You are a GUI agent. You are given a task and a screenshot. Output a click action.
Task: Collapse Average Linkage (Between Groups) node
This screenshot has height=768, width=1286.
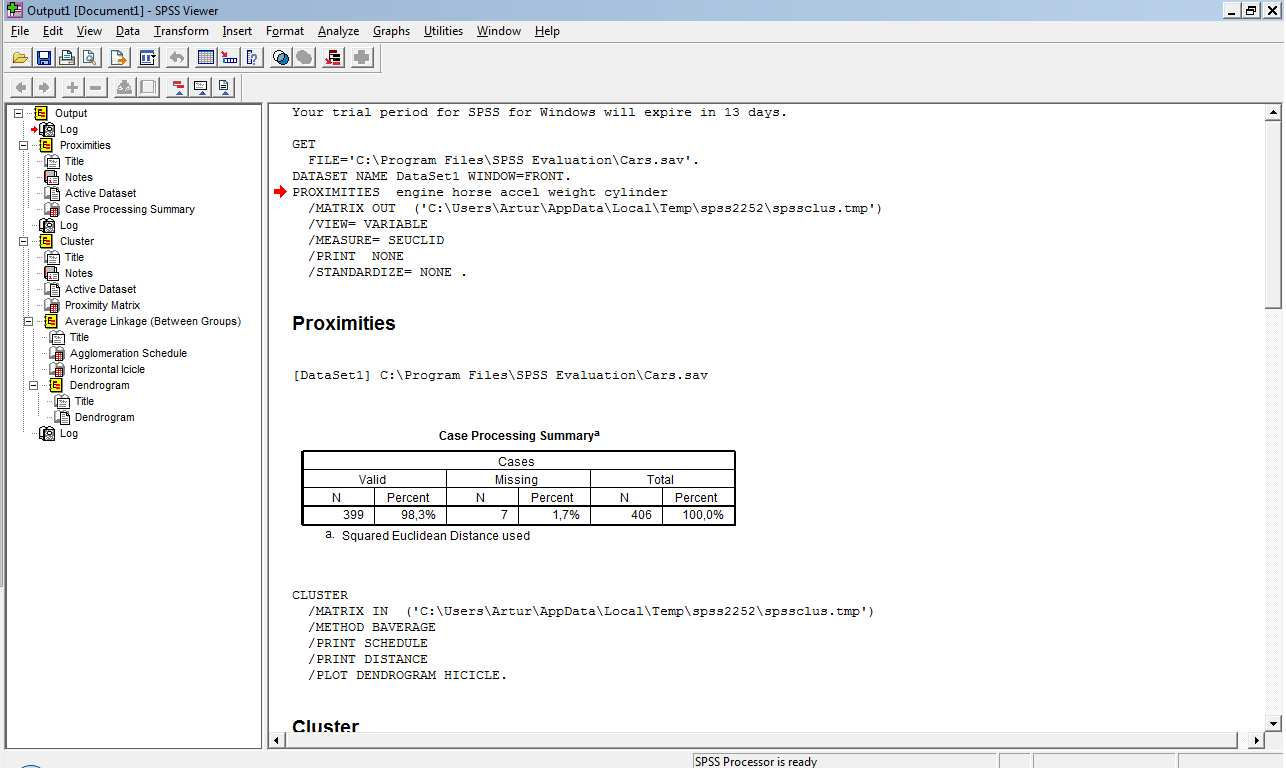(x=28, y=321)
